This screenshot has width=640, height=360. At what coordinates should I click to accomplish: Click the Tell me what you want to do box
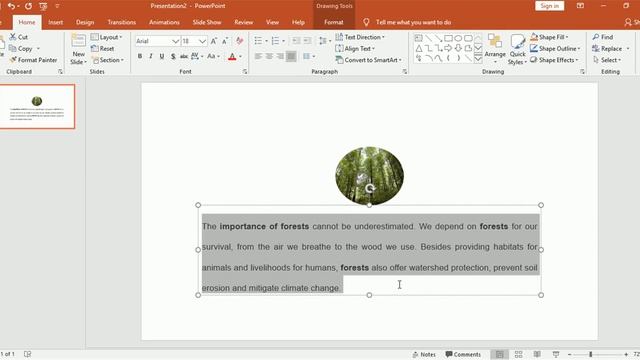point(413,22)
